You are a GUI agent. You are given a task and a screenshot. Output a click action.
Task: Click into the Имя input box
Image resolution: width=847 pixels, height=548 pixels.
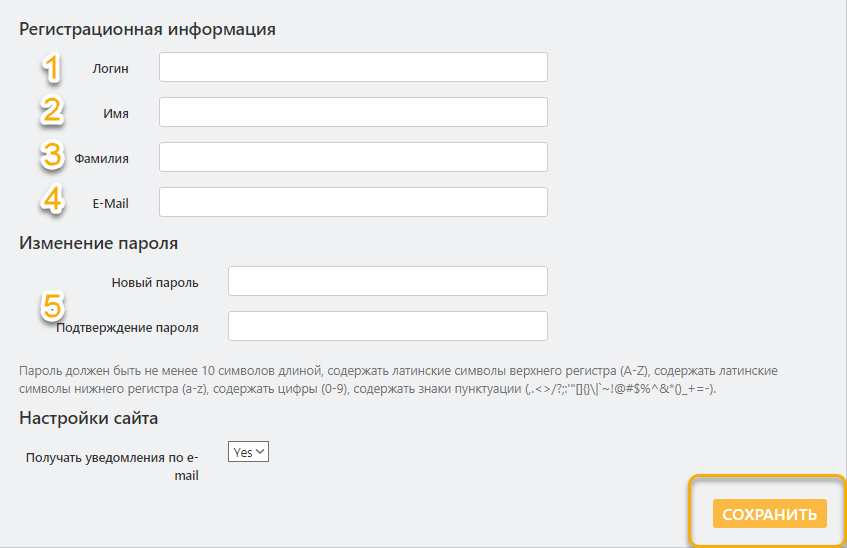(353, 112)
